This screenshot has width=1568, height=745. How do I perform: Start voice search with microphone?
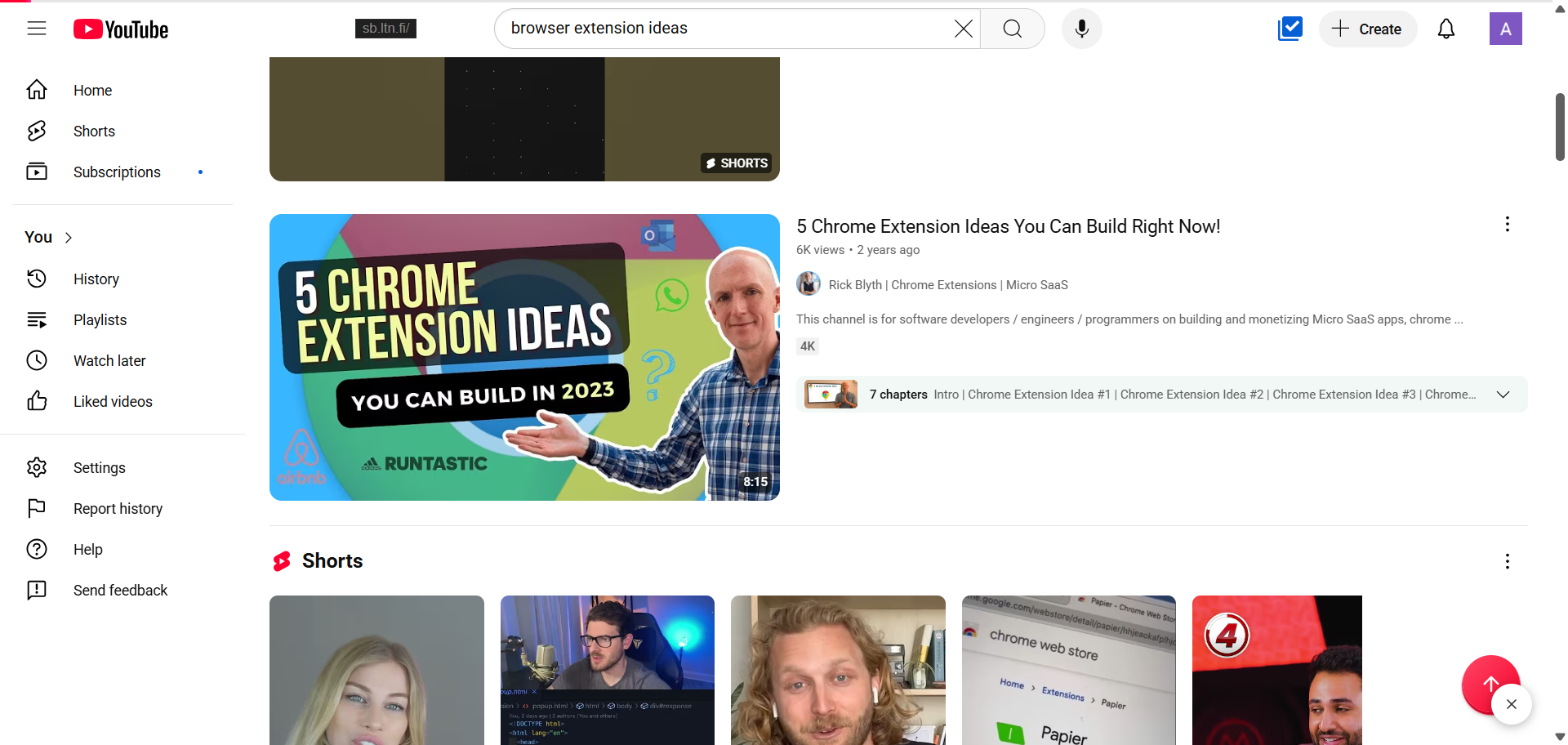point(1082,29)
